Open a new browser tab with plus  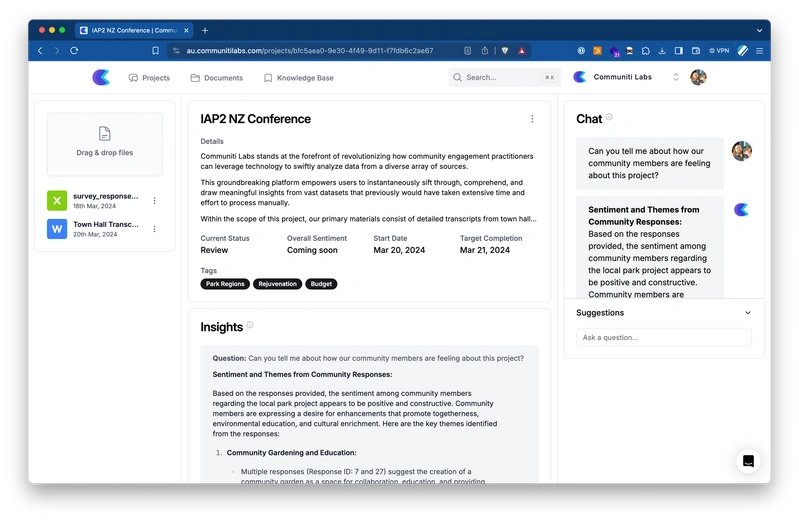[x=205, y=31]
